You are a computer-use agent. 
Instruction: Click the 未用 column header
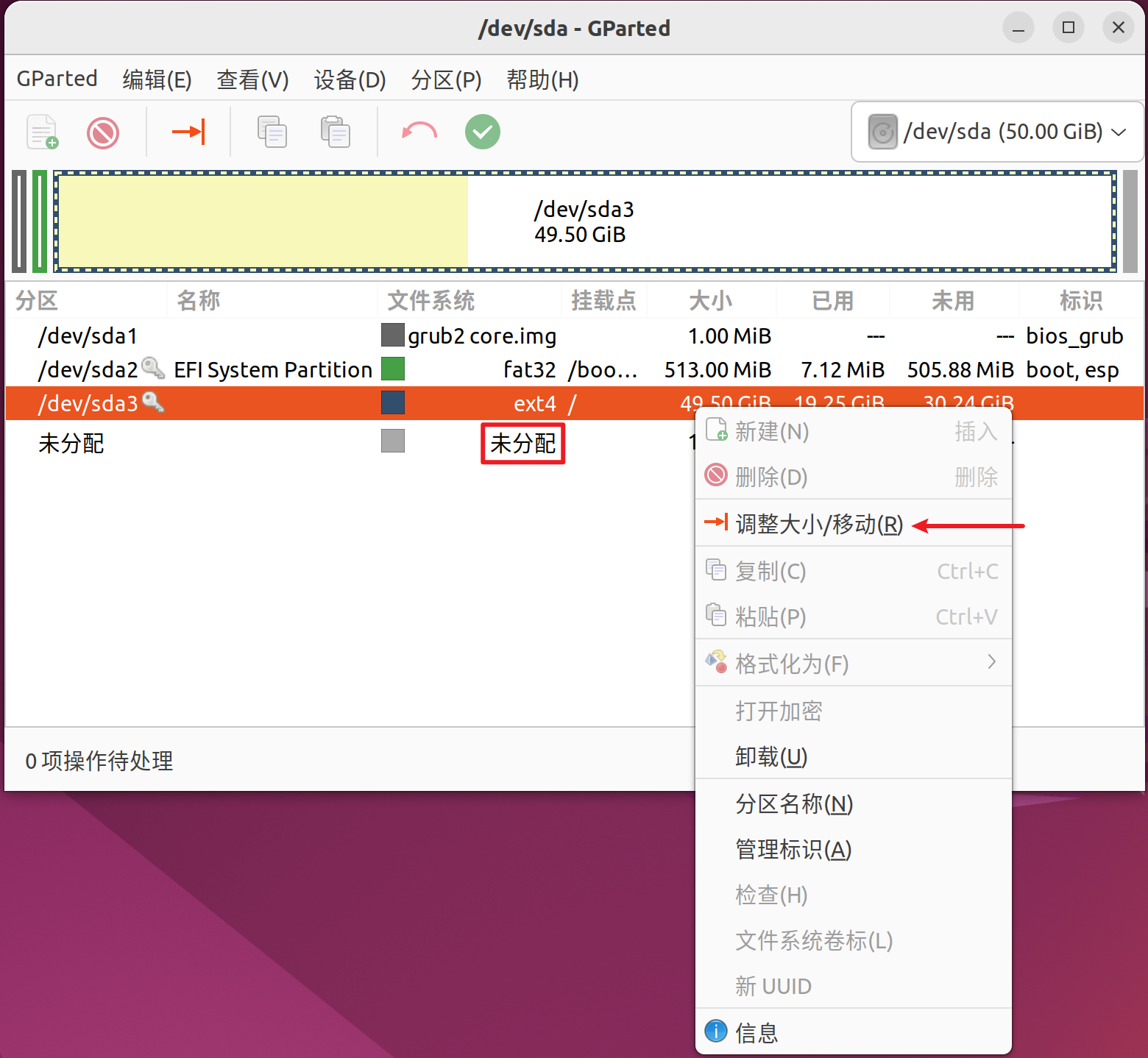[x=954, y=300]
